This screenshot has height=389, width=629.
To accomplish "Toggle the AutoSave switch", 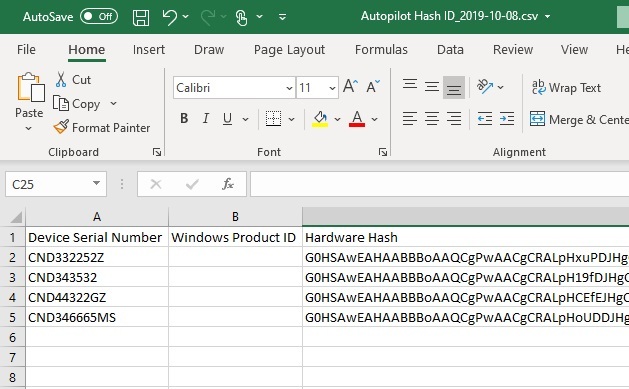I will coord(99,17).
